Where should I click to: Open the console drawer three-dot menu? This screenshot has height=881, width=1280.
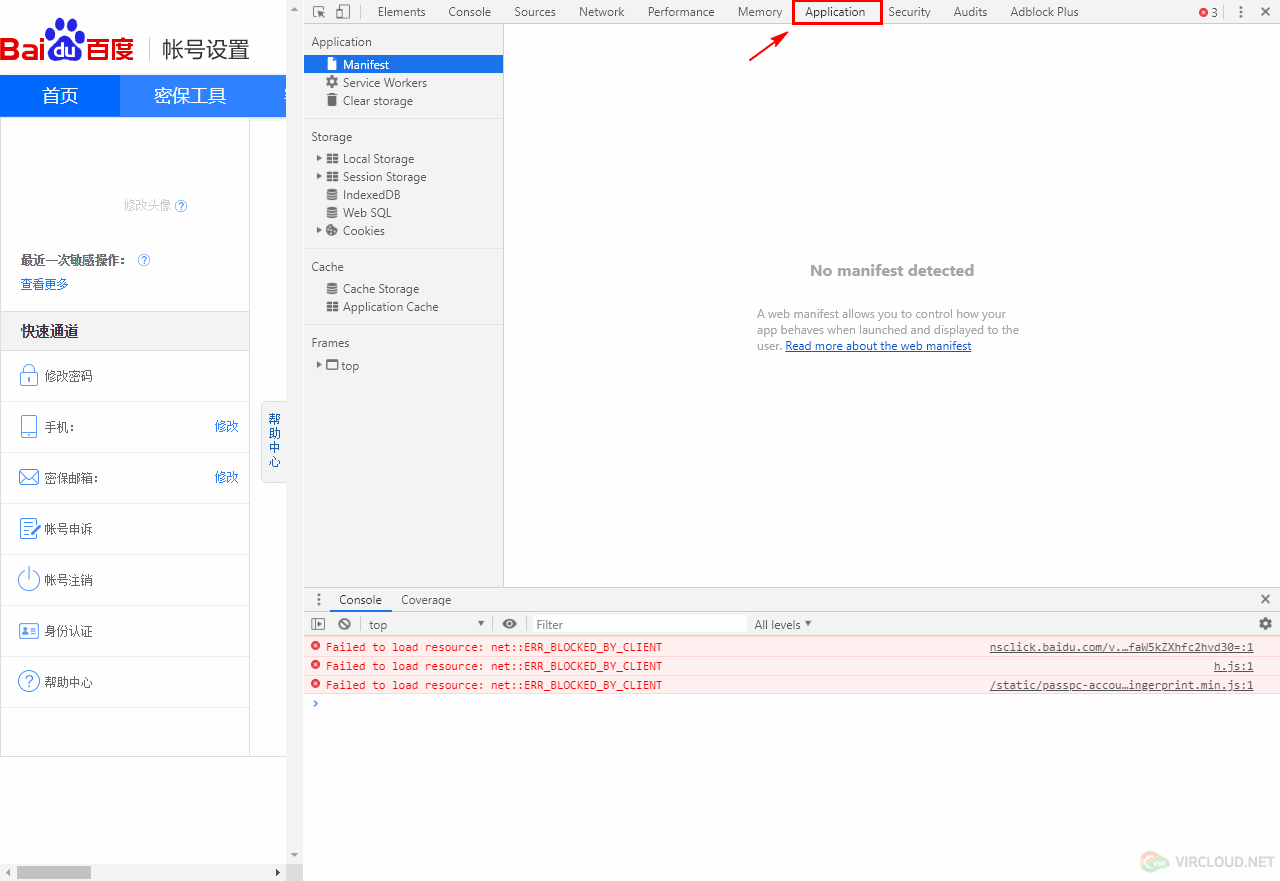tap(319, 600)
